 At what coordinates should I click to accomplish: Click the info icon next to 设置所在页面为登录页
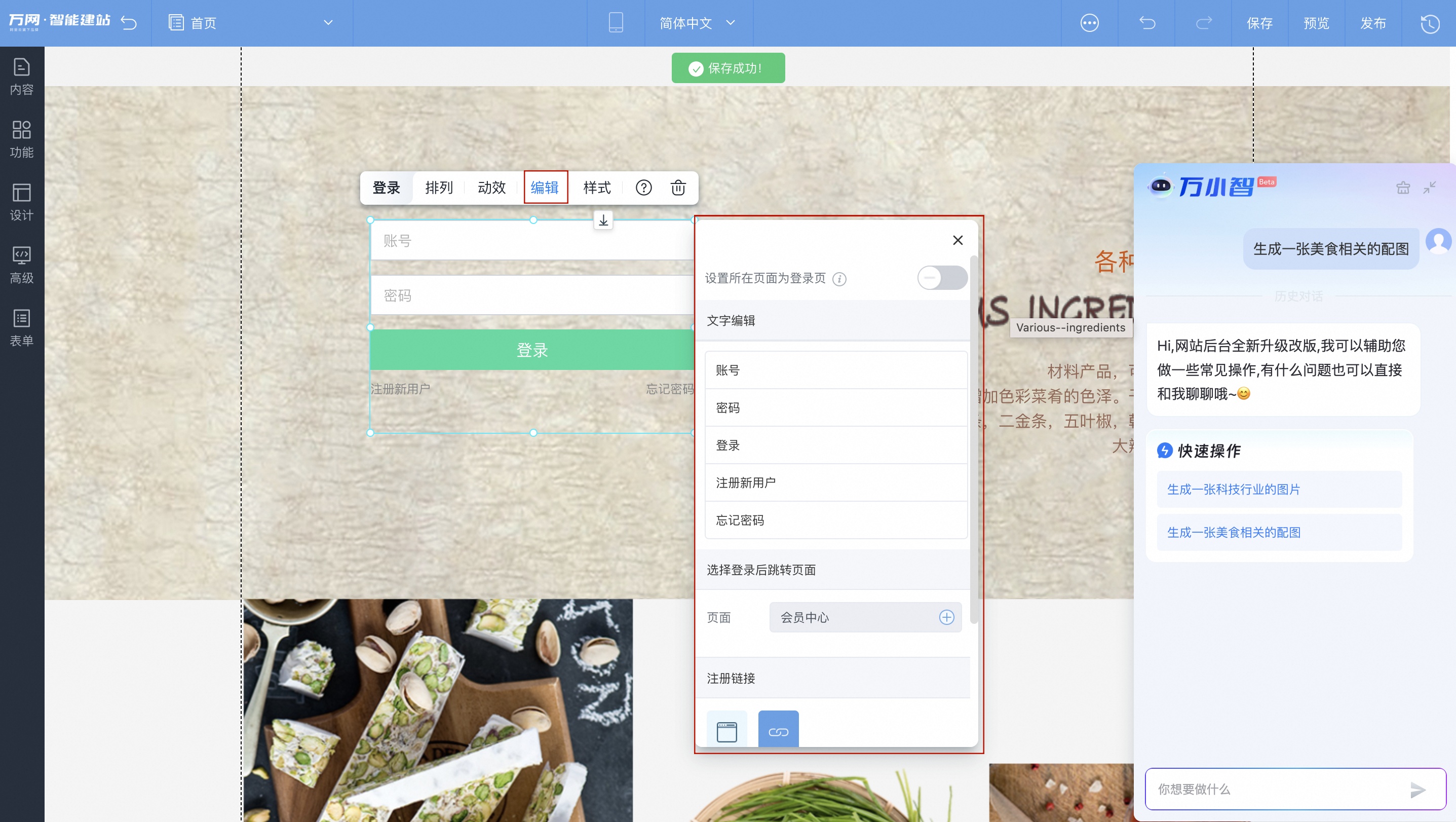(839, 279)
